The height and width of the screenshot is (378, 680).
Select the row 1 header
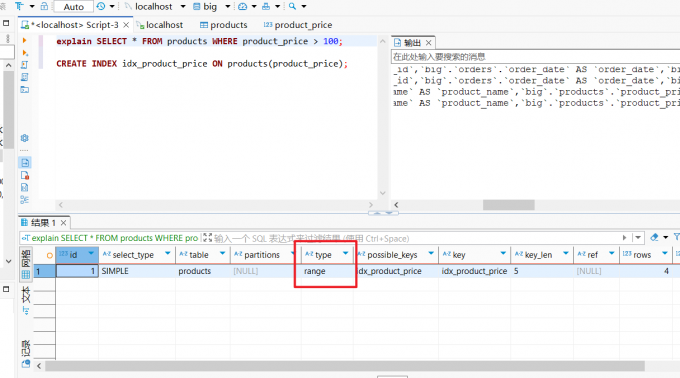pos(44,271)
